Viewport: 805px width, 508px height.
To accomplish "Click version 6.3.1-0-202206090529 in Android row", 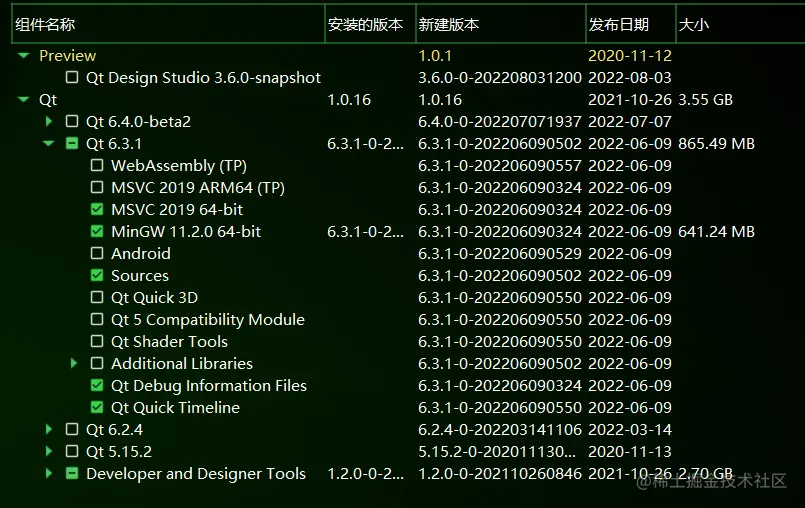I will tap(500, 253).
